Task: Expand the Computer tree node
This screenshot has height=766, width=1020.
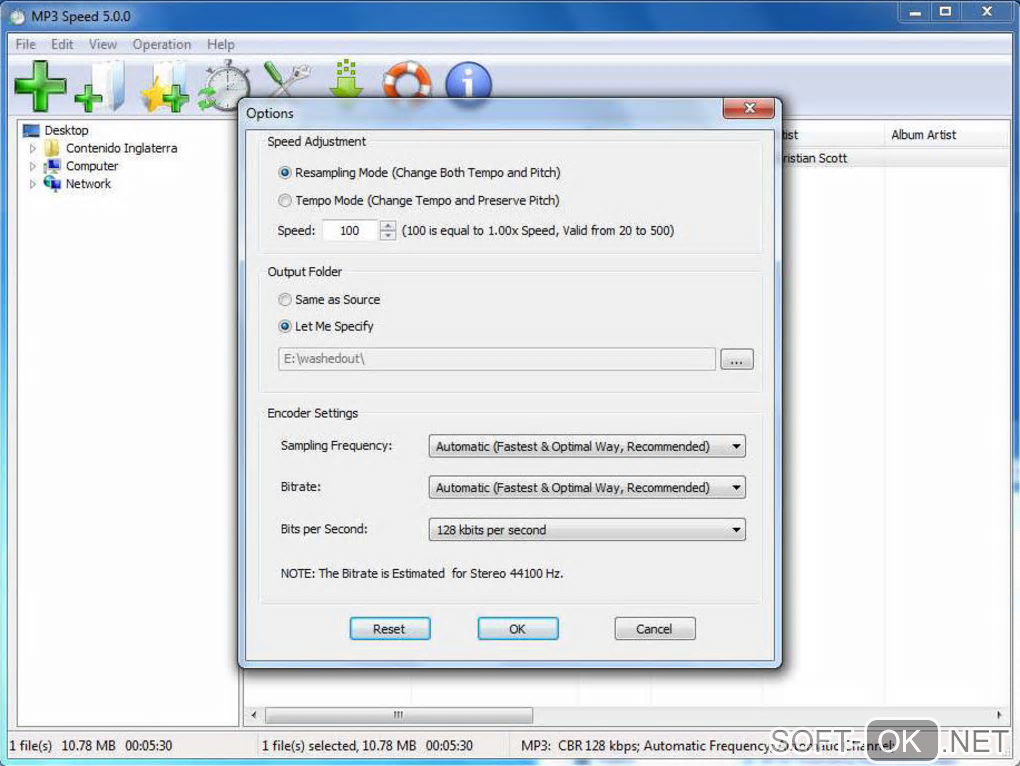Action: (33, 166)
